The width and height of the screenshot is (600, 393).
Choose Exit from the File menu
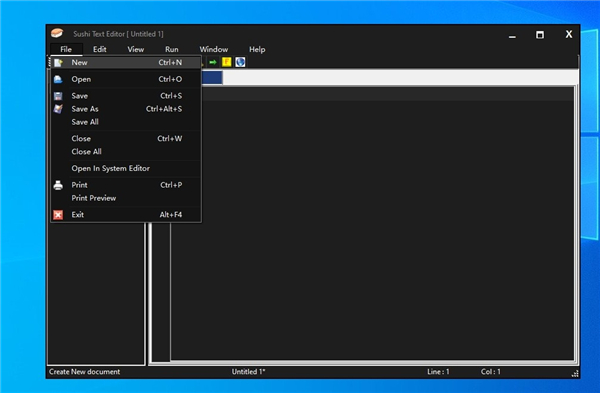[126, 215]
